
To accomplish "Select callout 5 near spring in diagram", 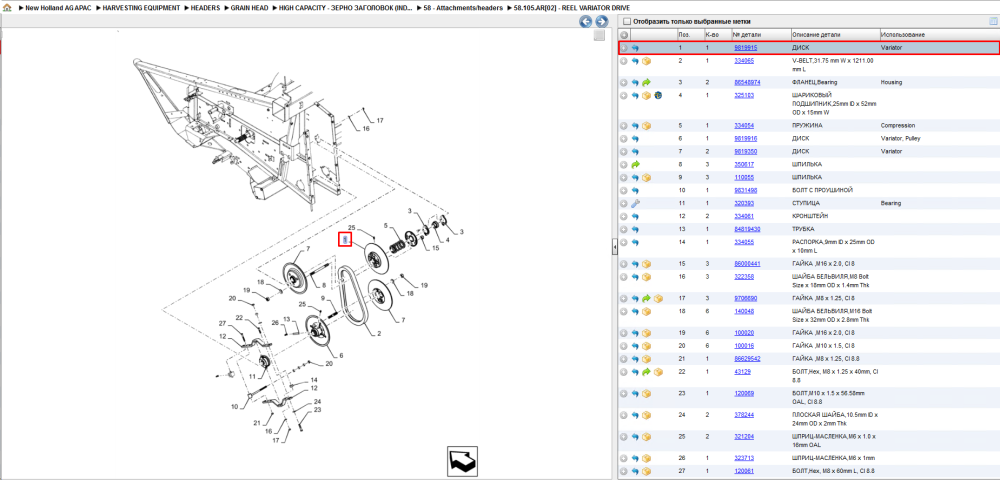I will [385, 225].
